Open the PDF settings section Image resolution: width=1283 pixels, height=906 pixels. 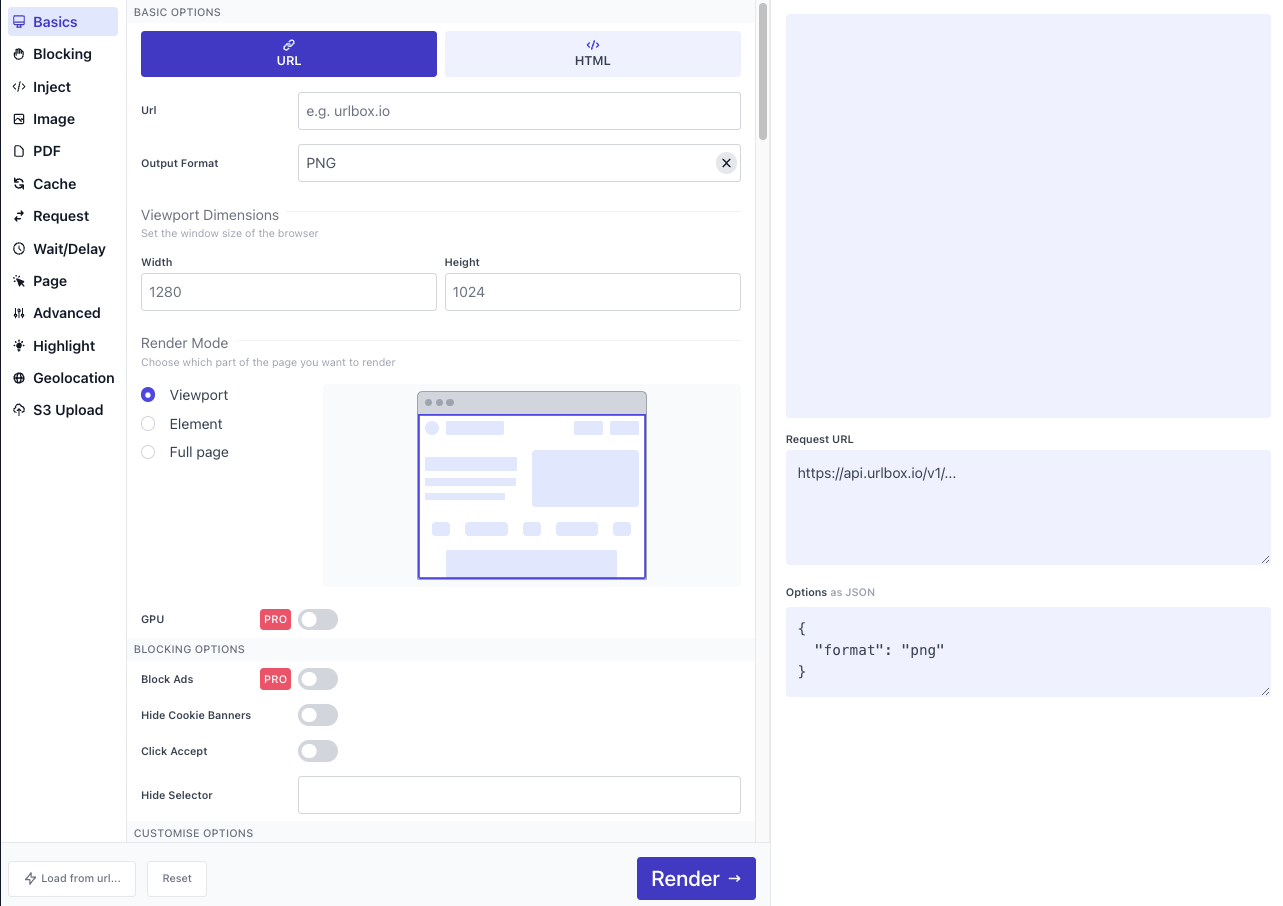[48, 151]
